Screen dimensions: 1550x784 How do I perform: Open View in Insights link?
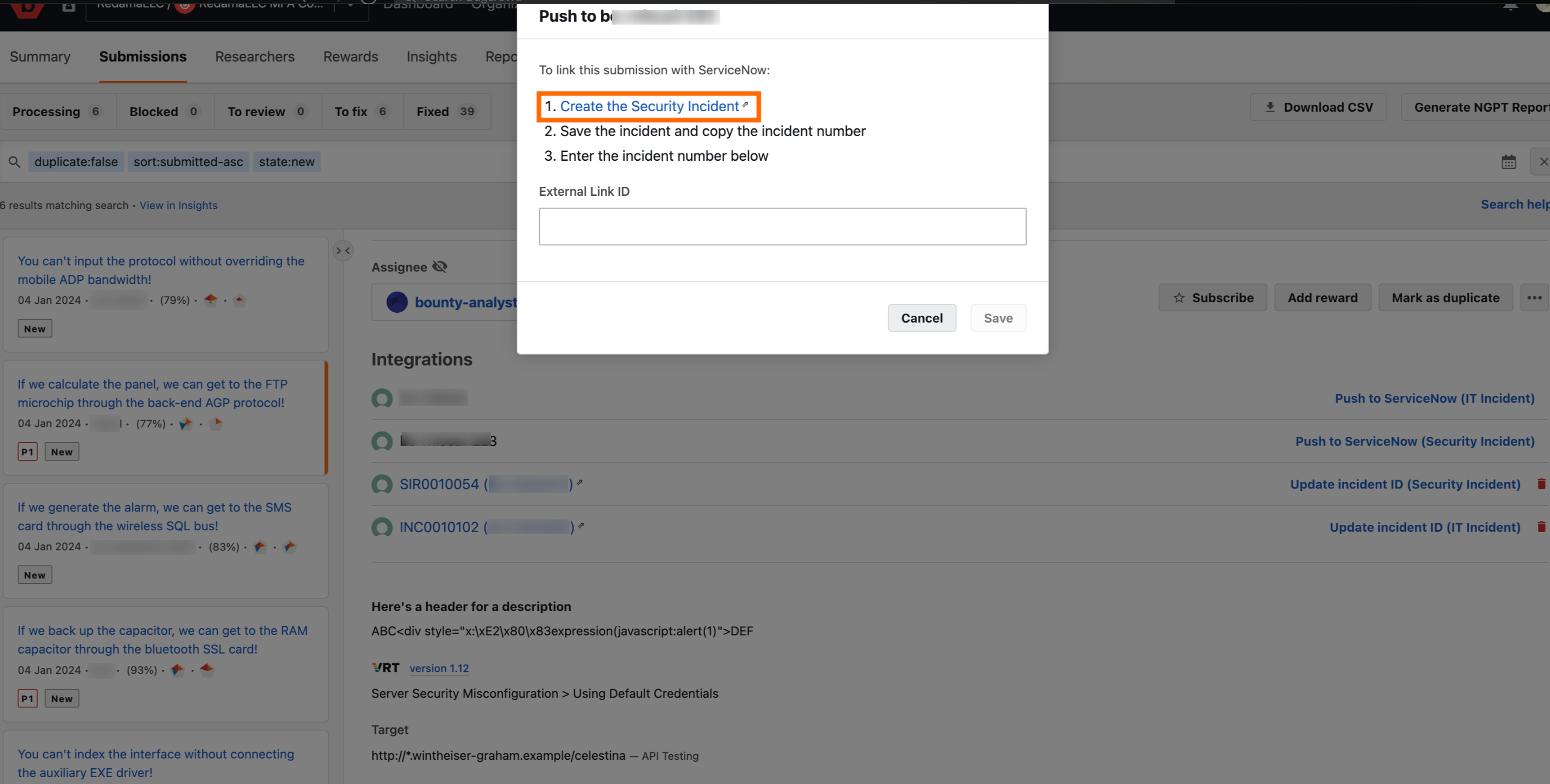pyautogui.click(x=178, y=205)
